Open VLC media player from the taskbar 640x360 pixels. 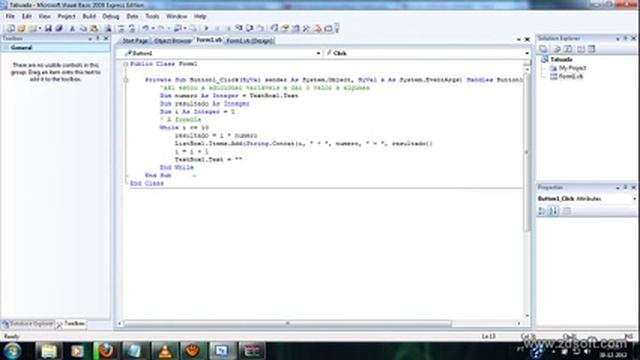click(x=165, y=351)
